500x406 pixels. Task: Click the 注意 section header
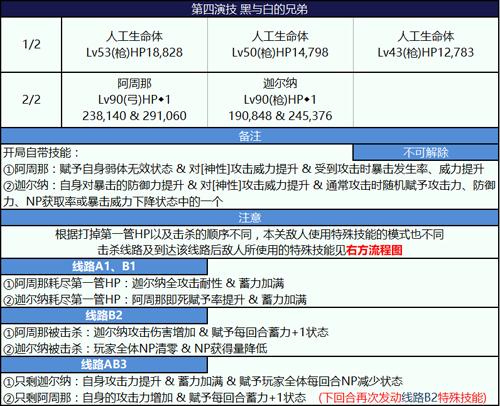(x=250, y=218)
